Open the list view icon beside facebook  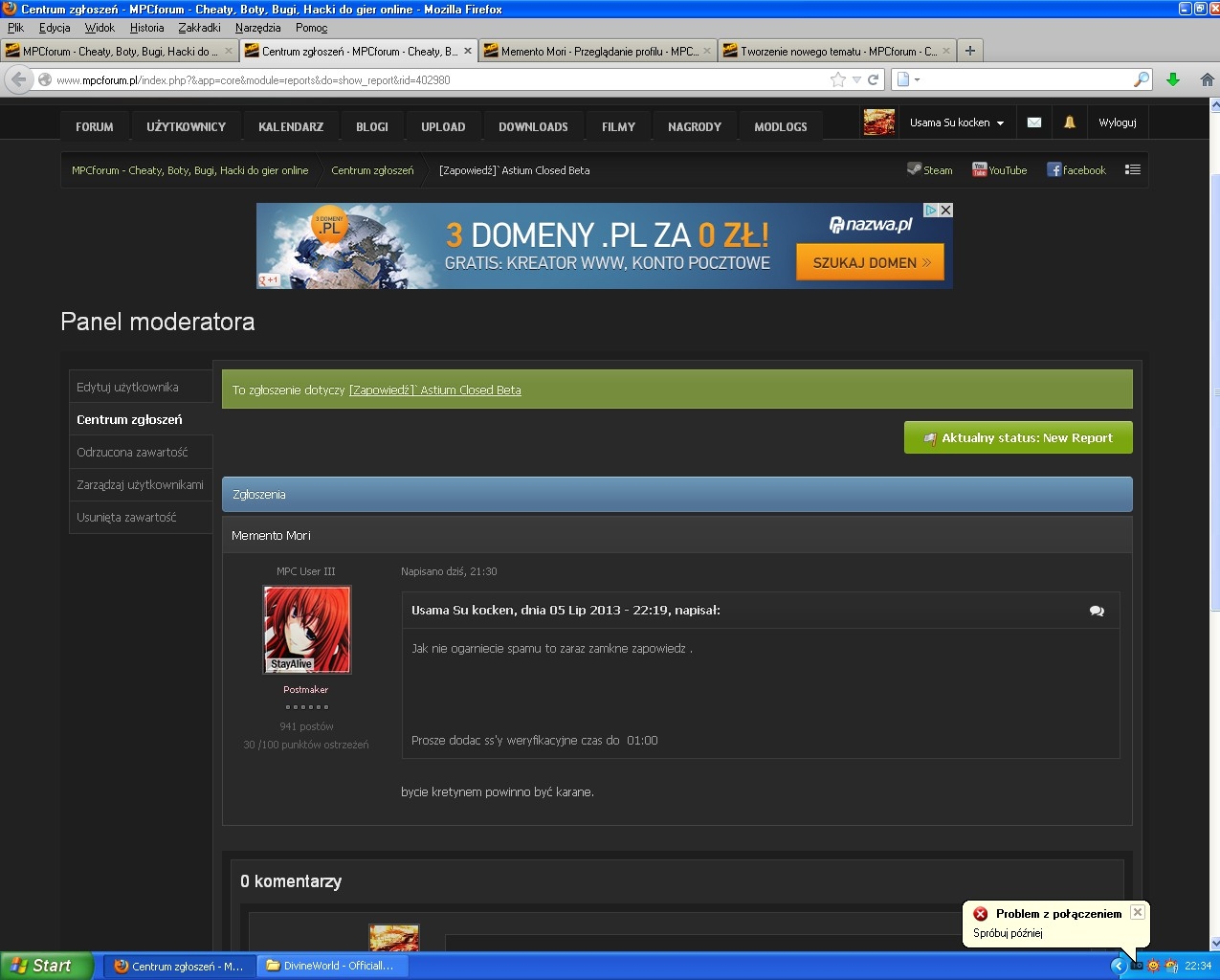[x=1133, y=169]
